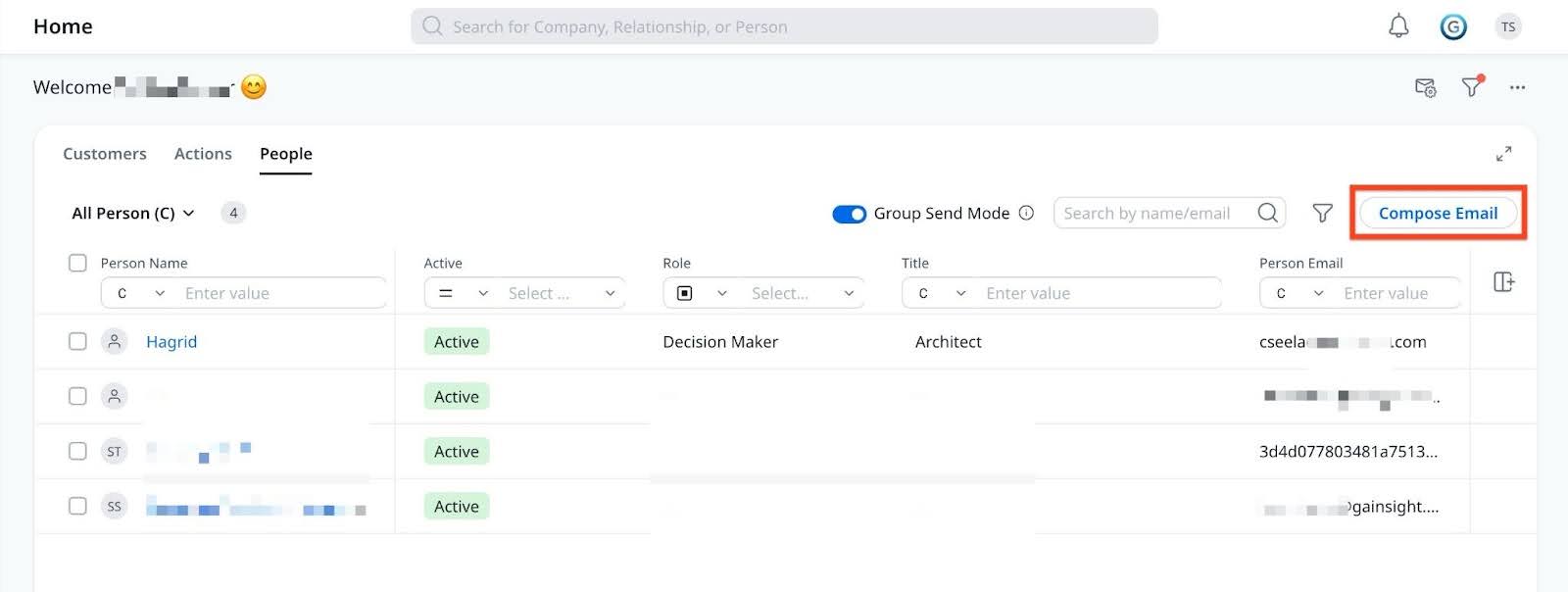Open the Hagrid person link

tap(171, 341)
